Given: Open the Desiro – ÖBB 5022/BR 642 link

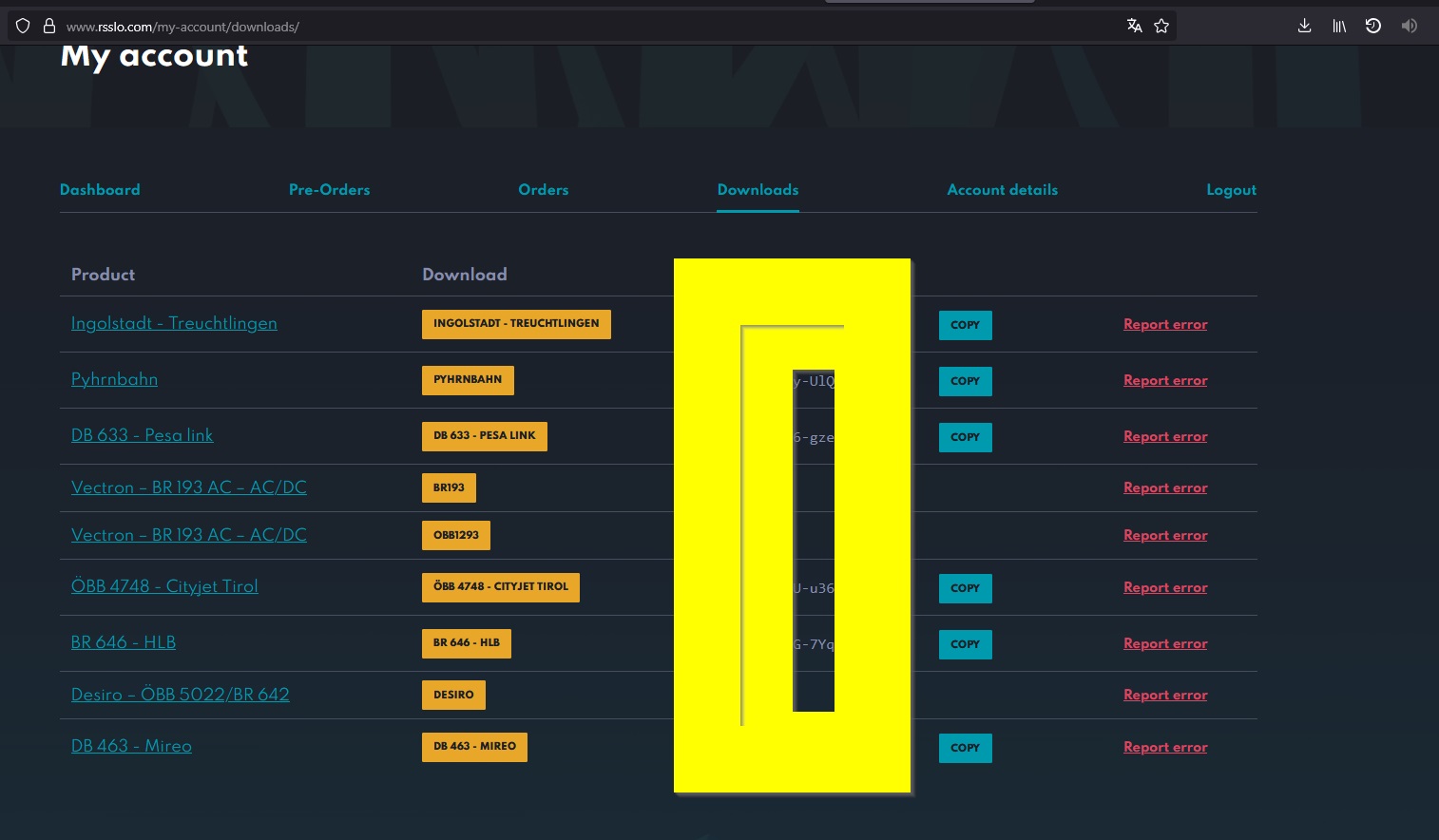Looking at the screenshot, I should click(x=181, y=695).
